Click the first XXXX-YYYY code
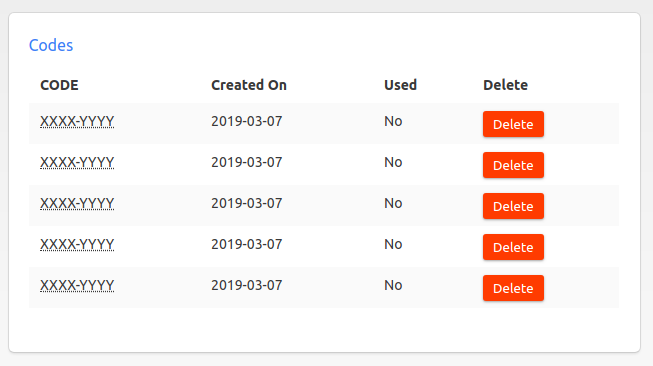The image size is (653, 366). pos(77,121)
